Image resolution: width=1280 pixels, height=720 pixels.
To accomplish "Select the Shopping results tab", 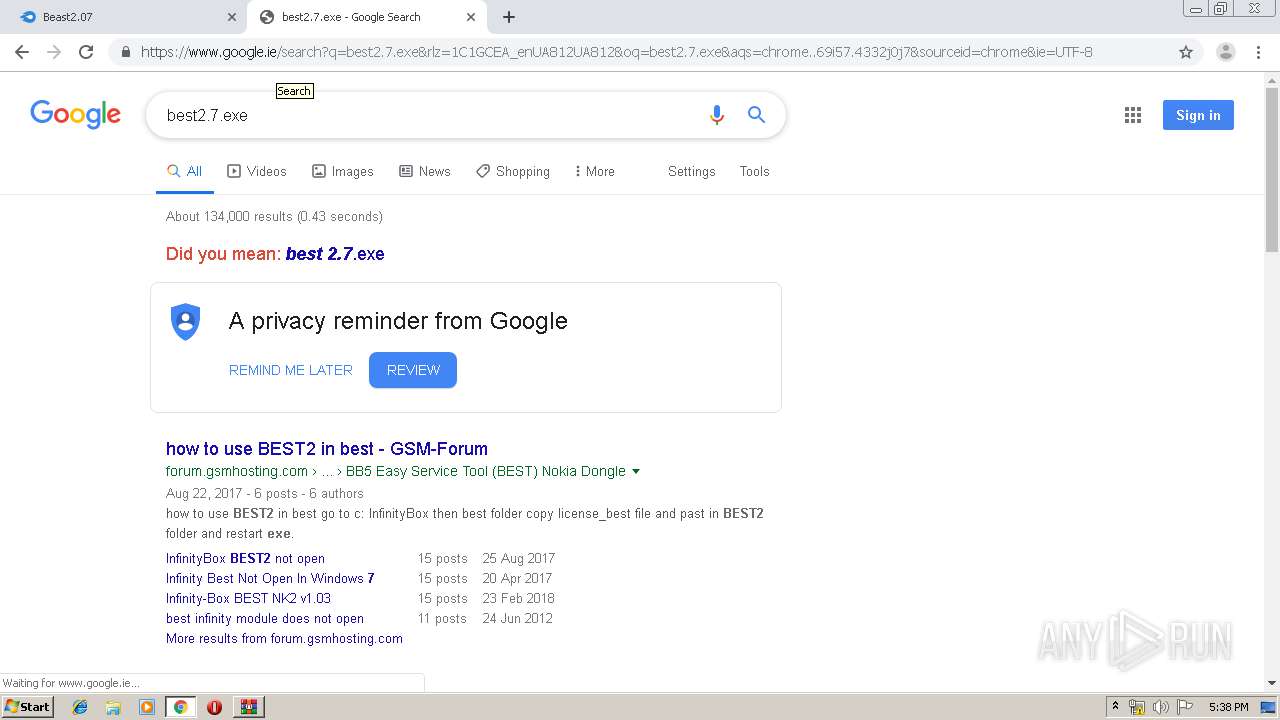I will [x=513, y=172].
